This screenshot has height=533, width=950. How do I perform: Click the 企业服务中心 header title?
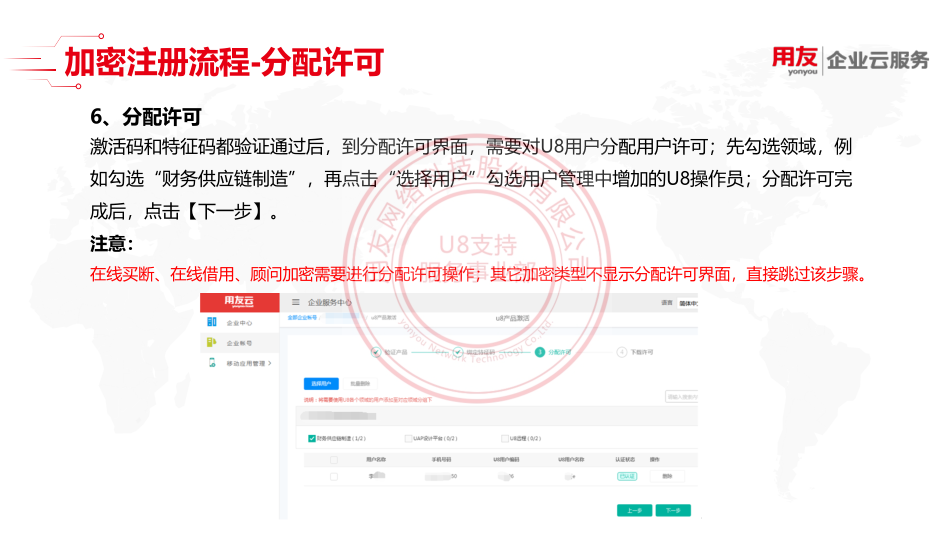click(x=330, y=302)
